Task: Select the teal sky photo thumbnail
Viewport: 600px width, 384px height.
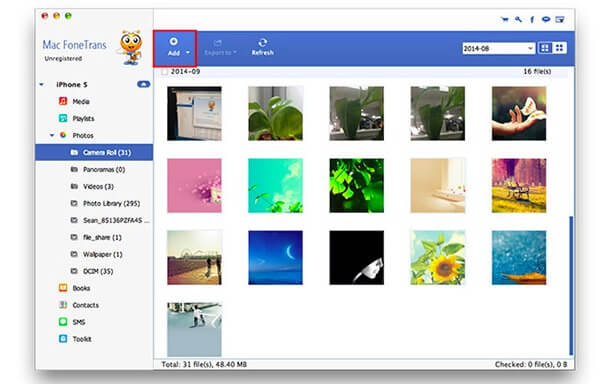Action: 276,185
